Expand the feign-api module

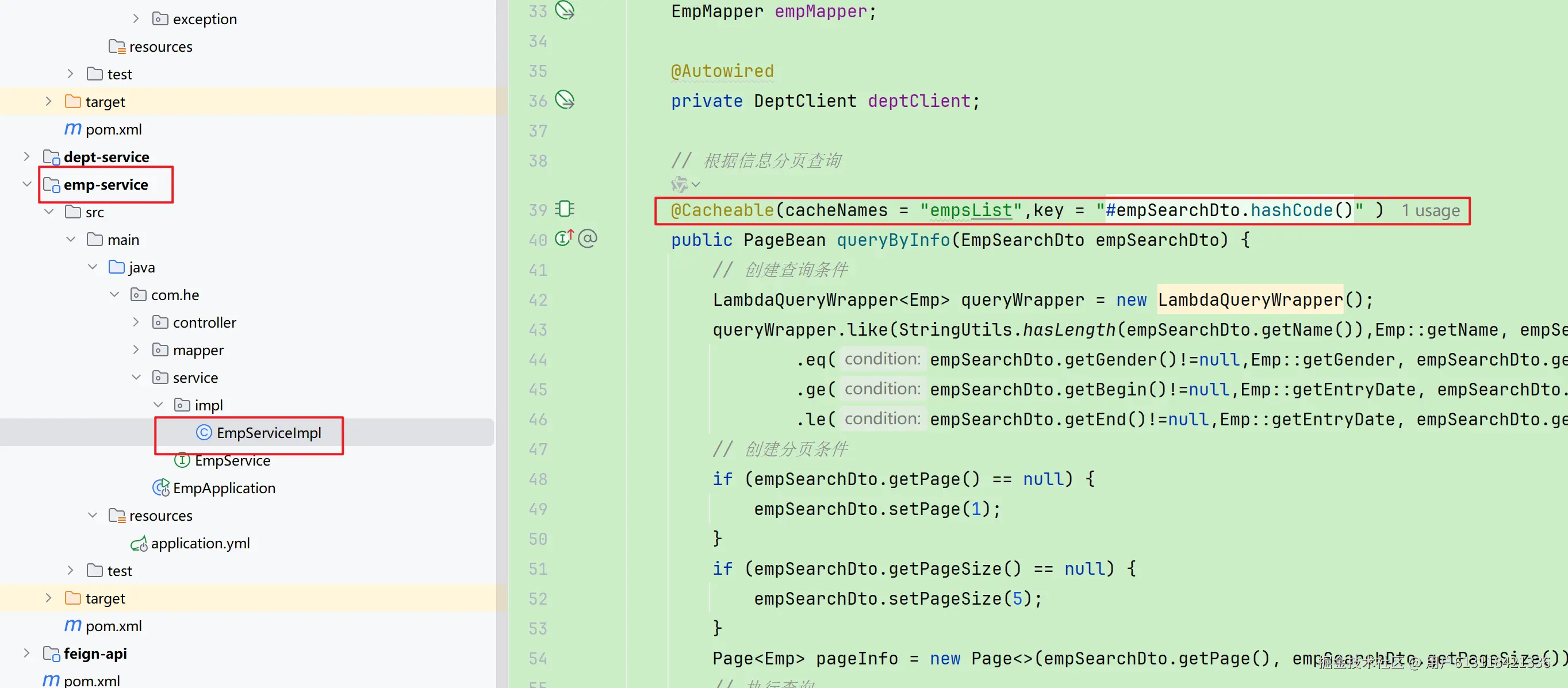point(27,654)
